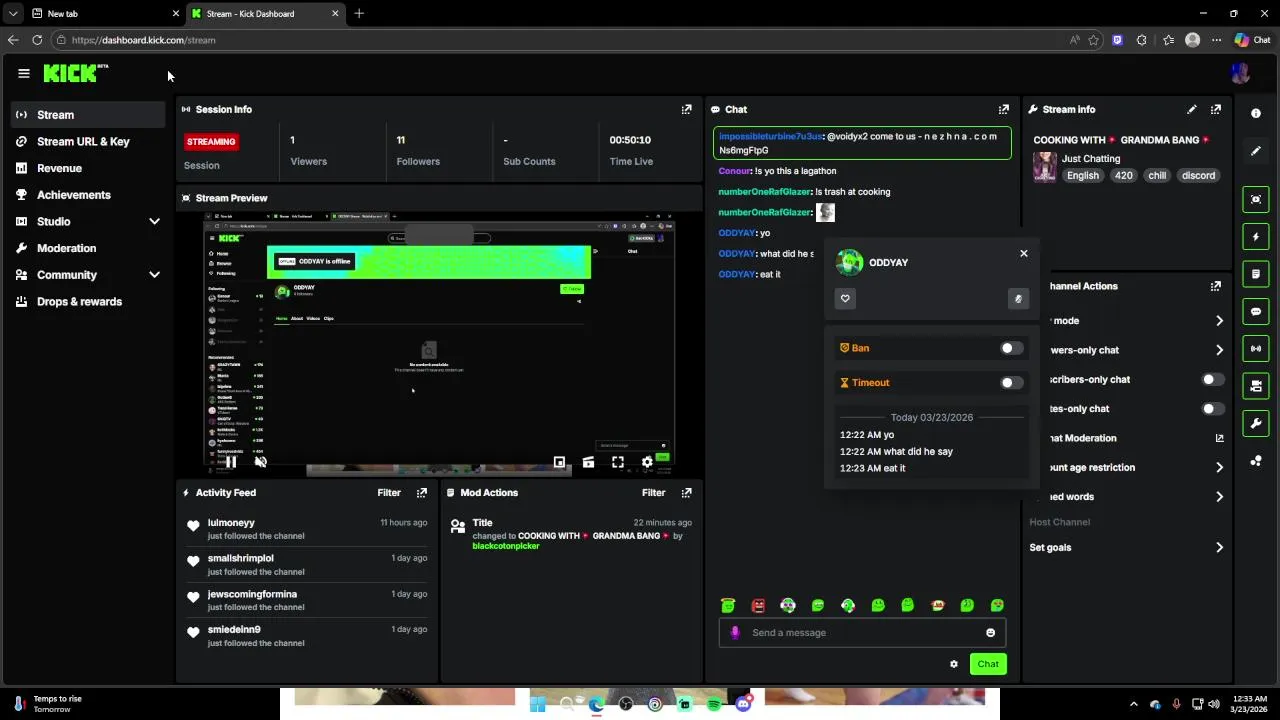Pop out the Chat panel
The image size is (1280, 720).
click(1003, 109)
